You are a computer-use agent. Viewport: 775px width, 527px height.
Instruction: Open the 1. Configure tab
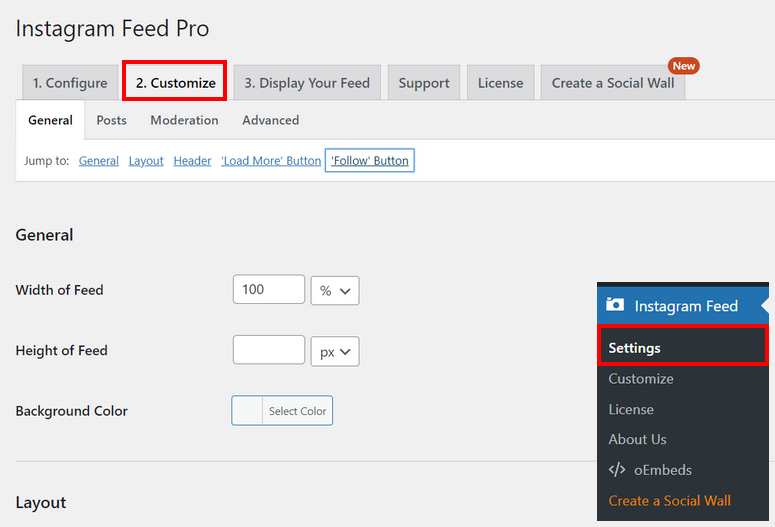click(x=70, y=83)
